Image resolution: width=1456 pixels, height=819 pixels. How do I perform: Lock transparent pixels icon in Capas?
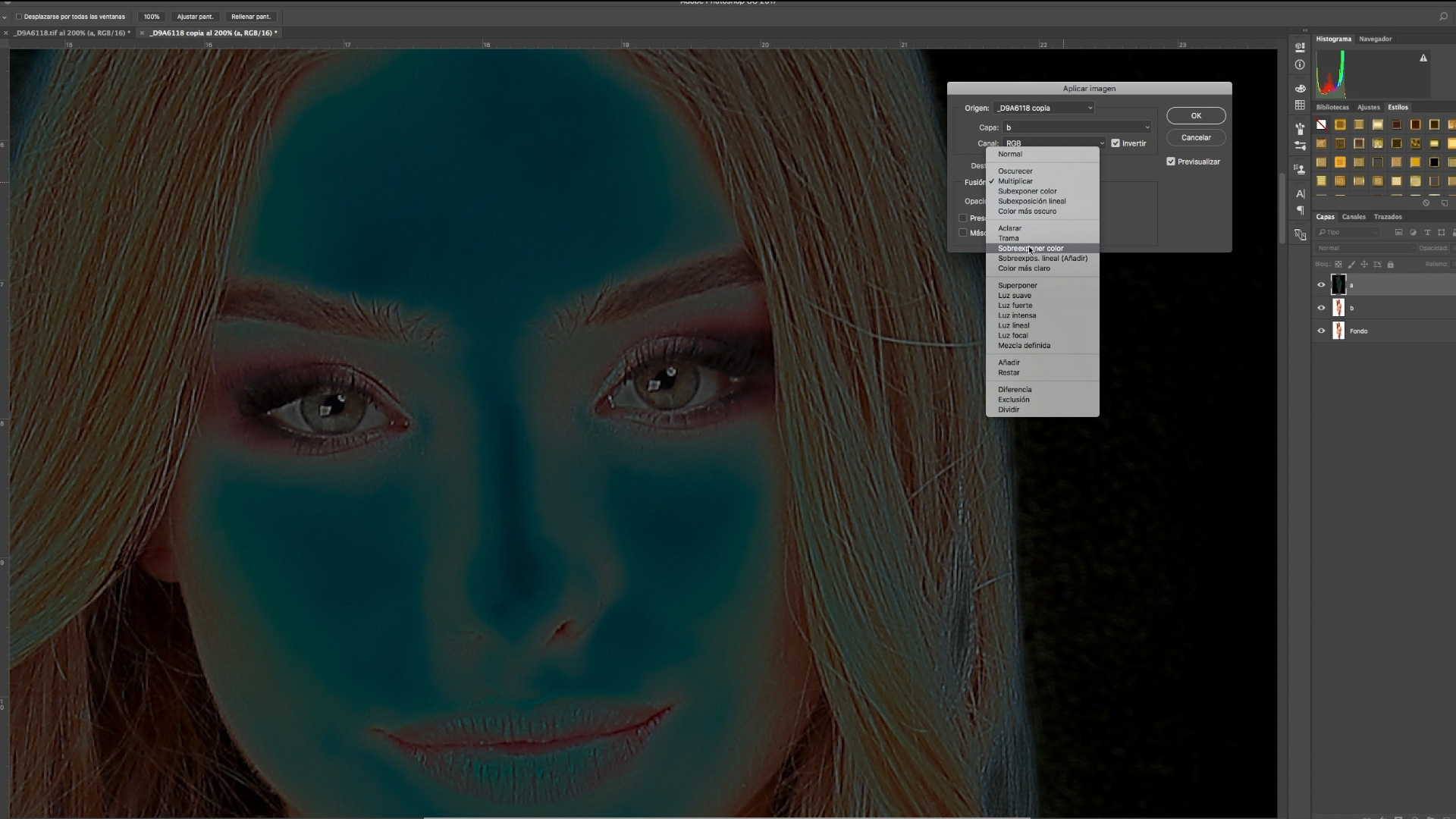[x=1338, y=264]
